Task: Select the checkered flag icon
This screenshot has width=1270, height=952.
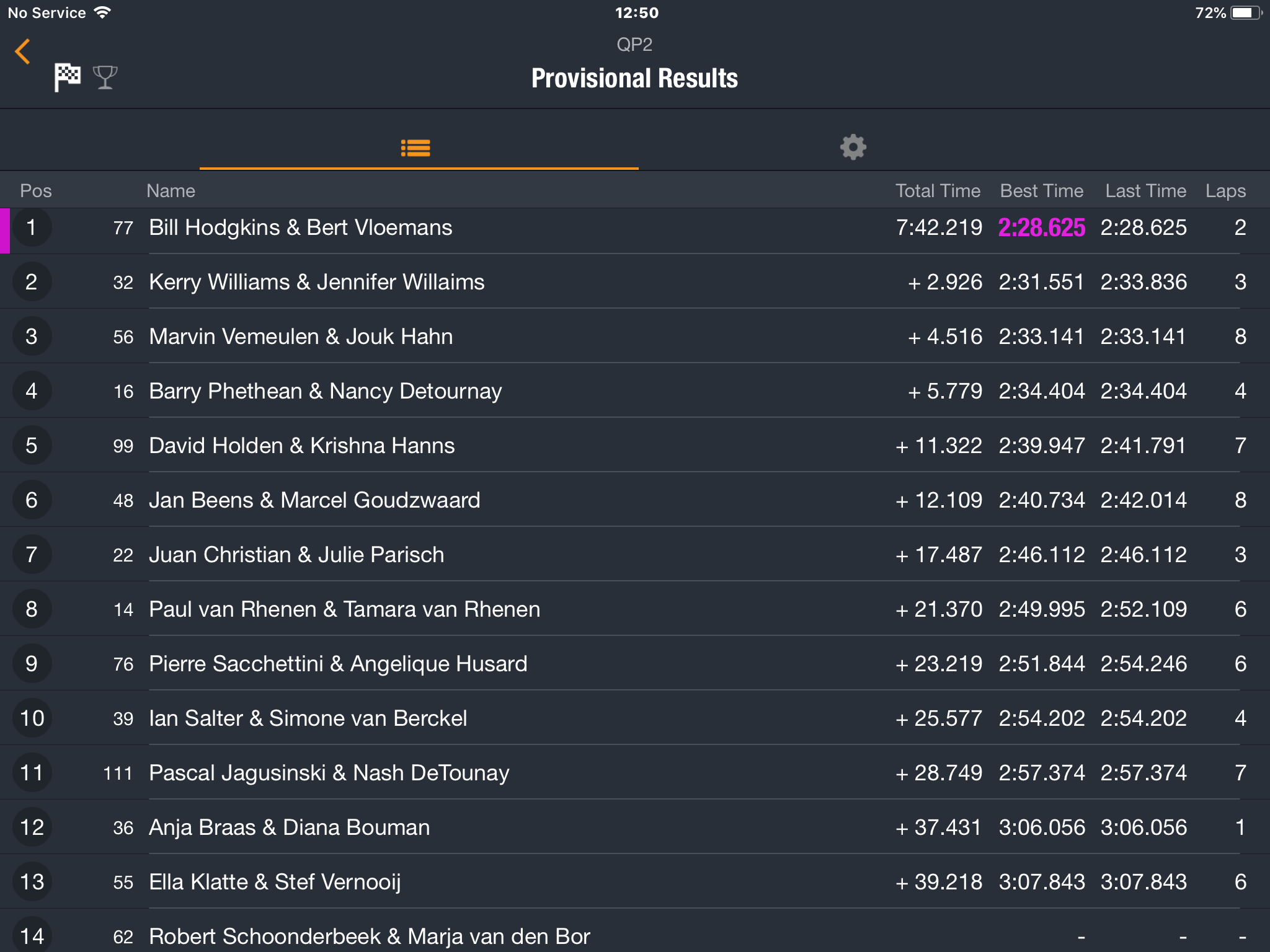Action: click(67, 77)
